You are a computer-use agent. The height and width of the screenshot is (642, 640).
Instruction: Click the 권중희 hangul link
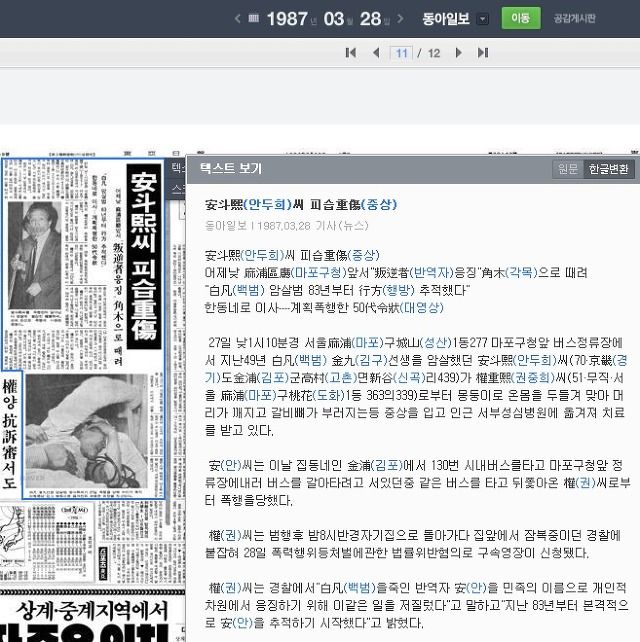point(533,378)
